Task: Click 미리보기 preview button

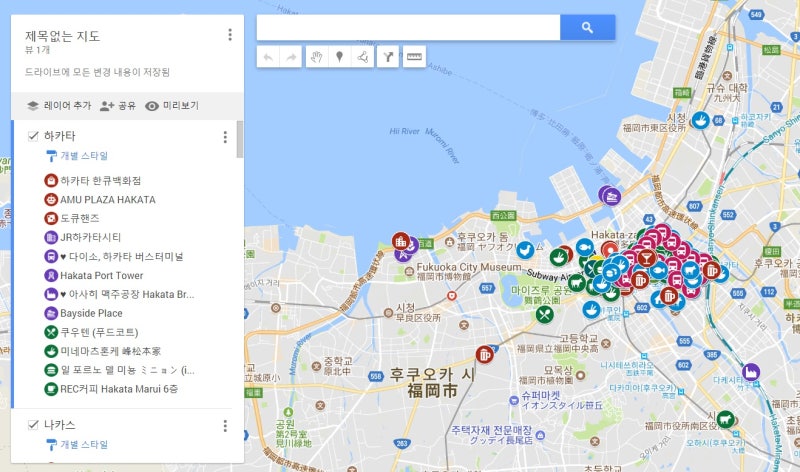Action: tap(172, 106)
